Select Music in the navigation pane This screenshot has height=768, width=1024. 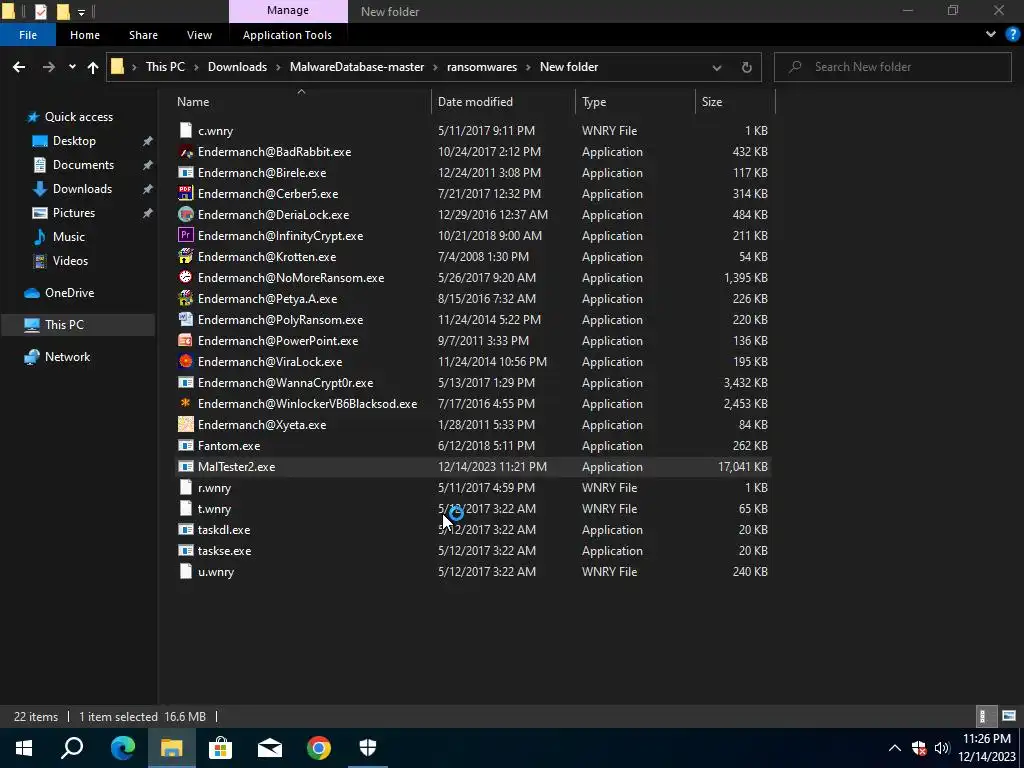point(69,236)
